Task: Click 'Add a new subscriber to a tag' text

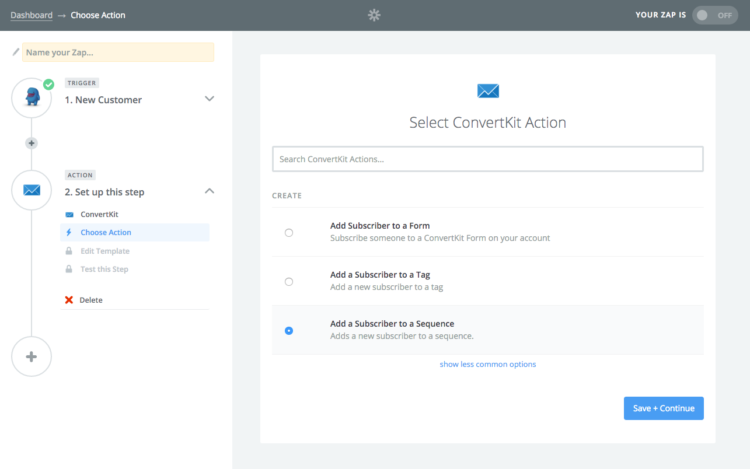Action: click(x=386, y=287)
